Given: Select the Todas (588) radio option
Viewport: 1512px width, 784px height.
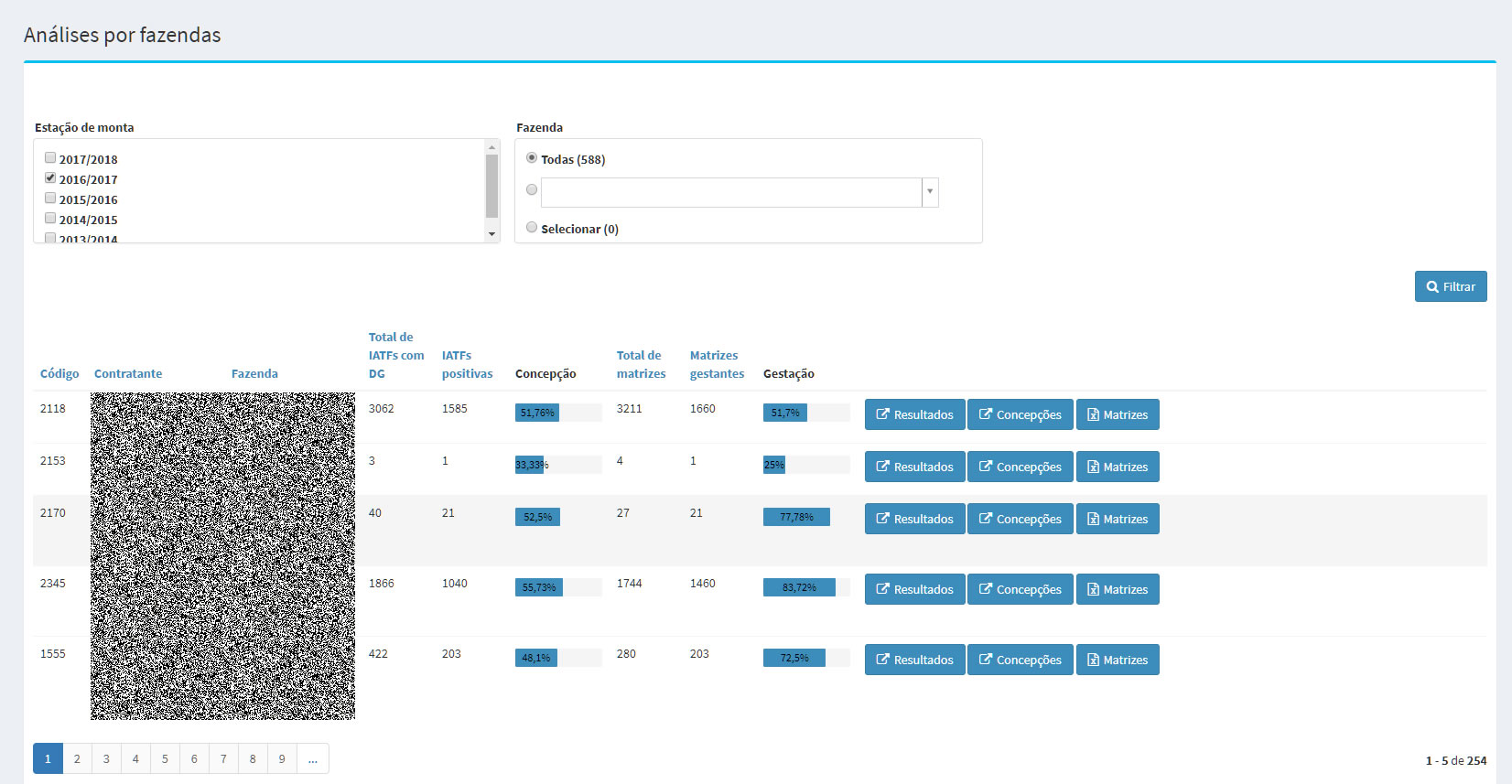Looking at the screenshot, I should [x=532, y=157].
